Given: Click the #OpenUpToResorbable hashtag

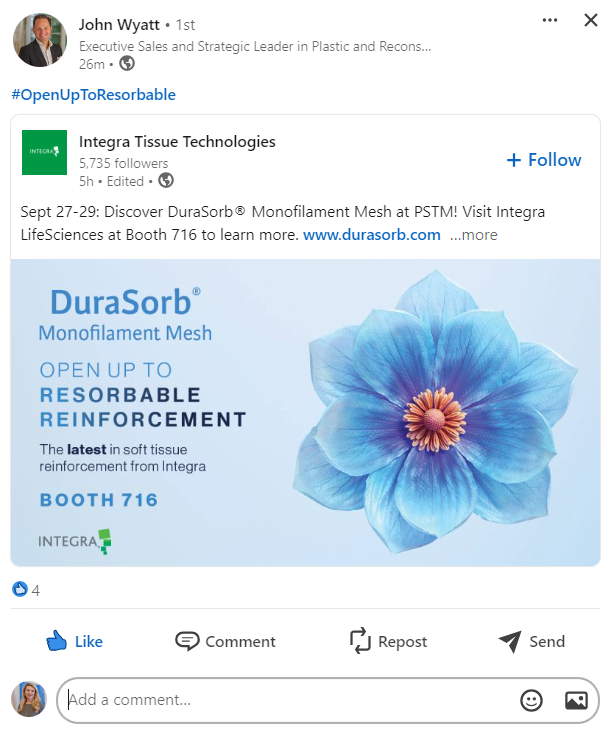Looking at the screenshot, I should tap(94, 95).
